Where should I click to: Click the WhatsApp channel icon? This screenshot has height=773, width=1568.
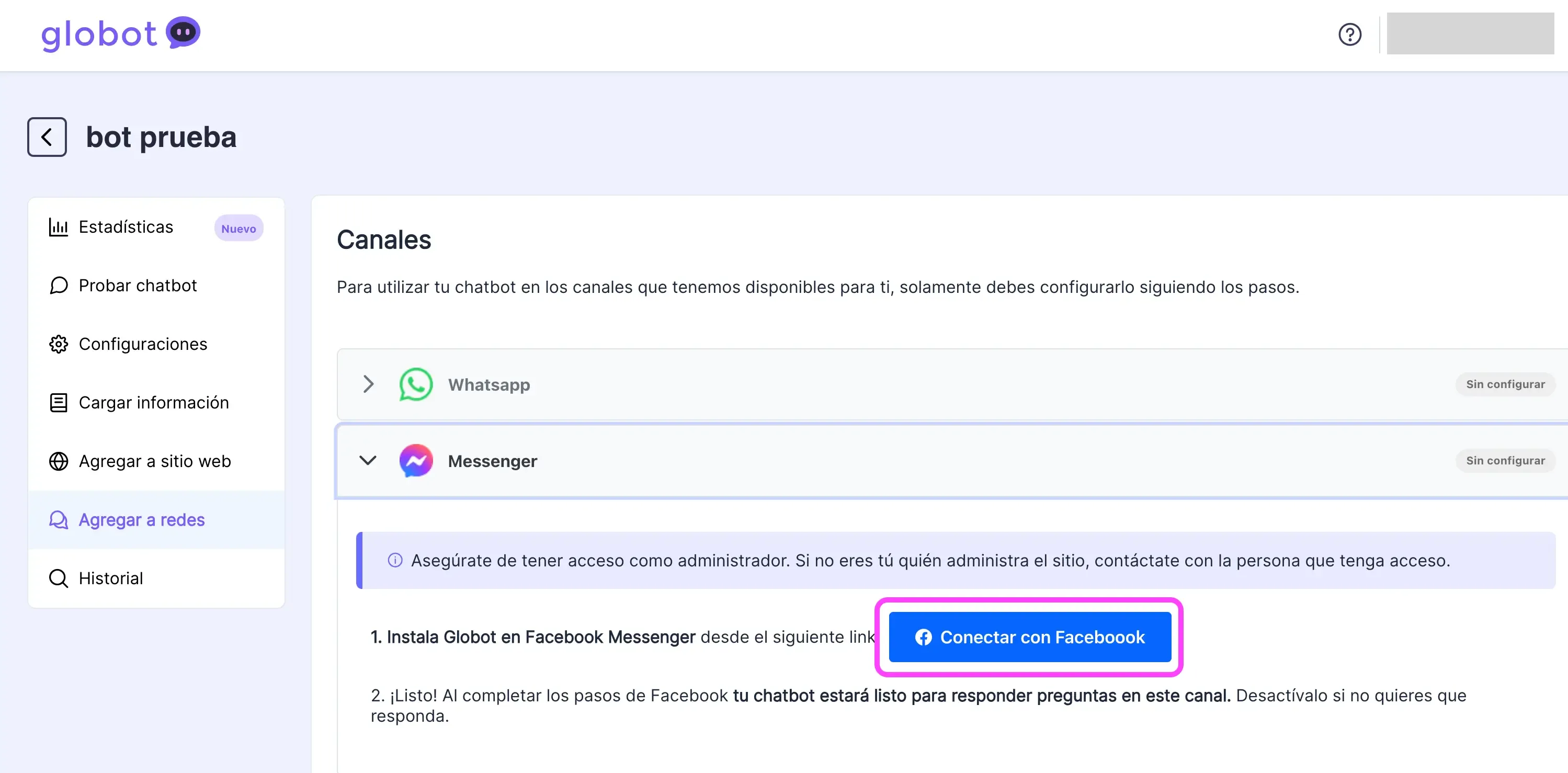tap(415, 384)
